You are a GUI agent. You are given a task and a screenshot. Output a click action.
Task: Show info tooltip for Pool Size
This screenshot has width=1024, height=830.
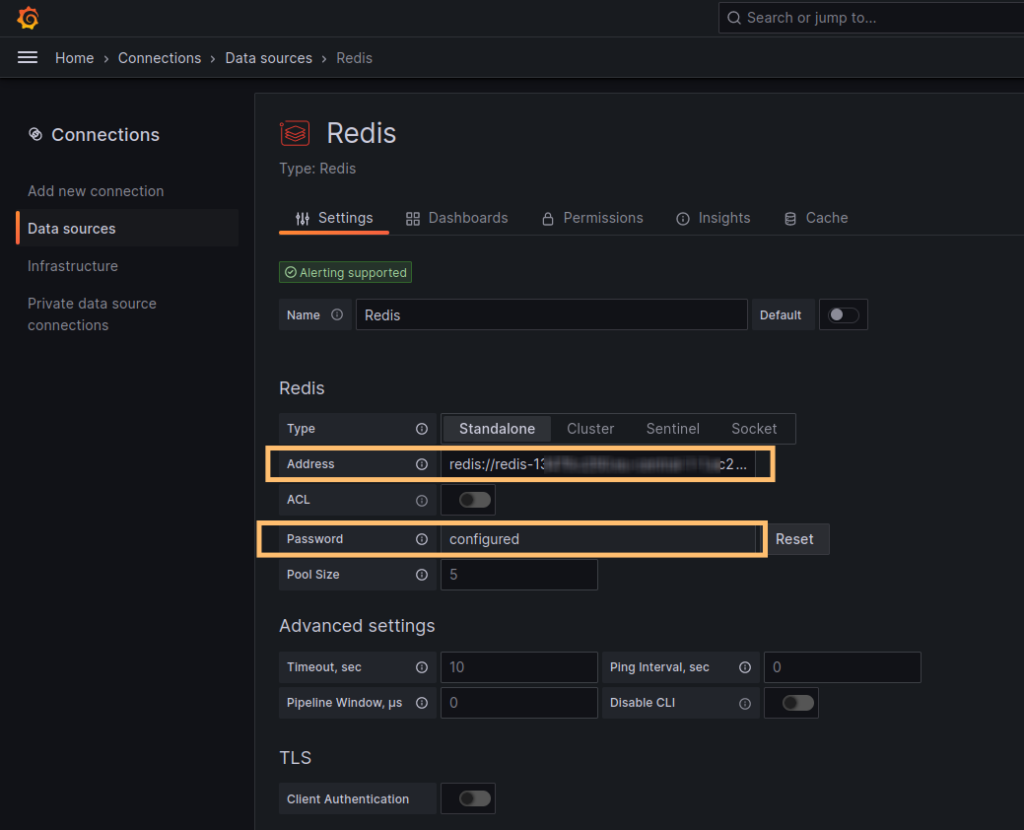[x=422, y=575]
